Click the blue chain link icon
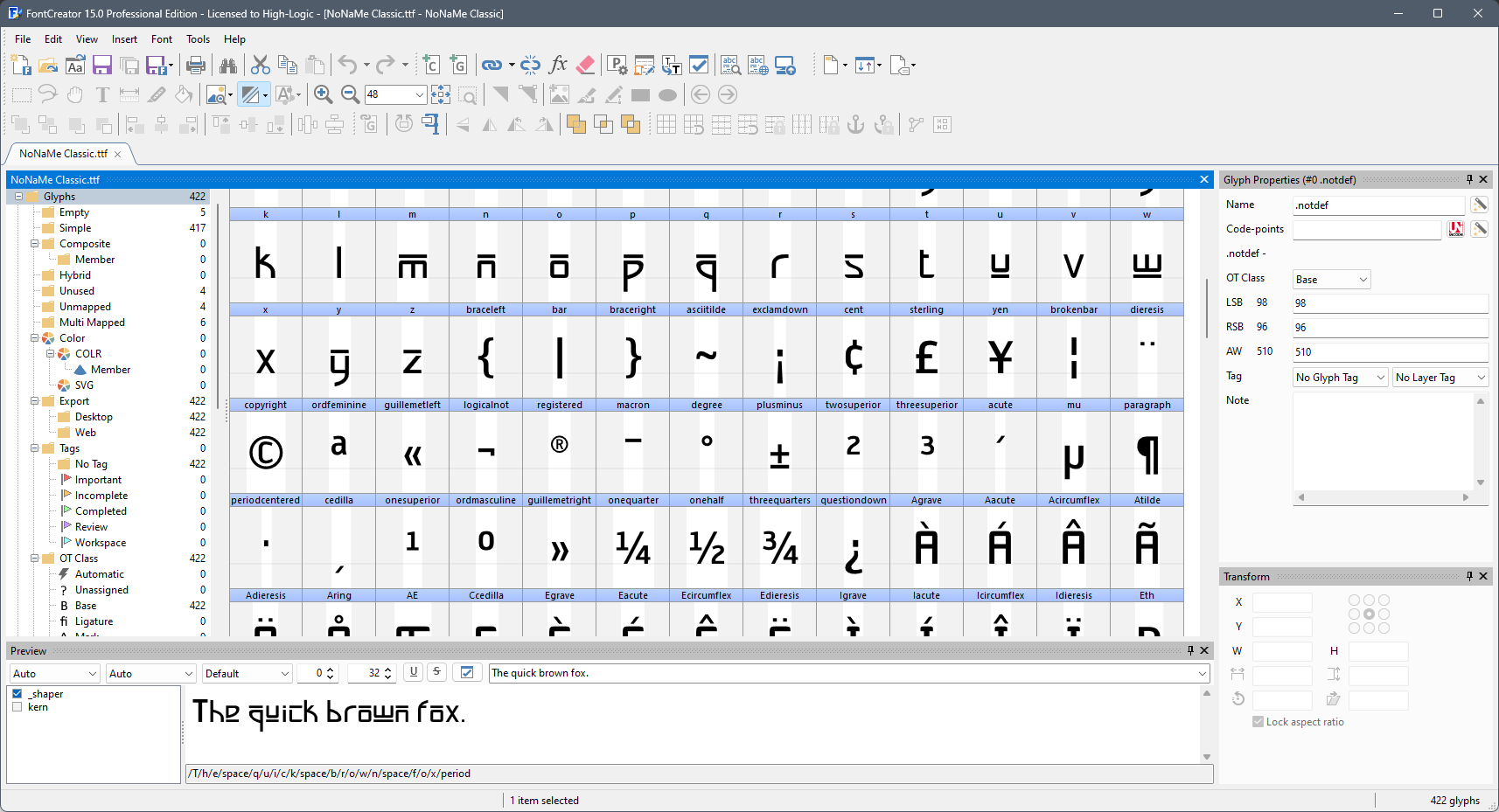Viewport: 1499px width, 812px height. point(492,65)
